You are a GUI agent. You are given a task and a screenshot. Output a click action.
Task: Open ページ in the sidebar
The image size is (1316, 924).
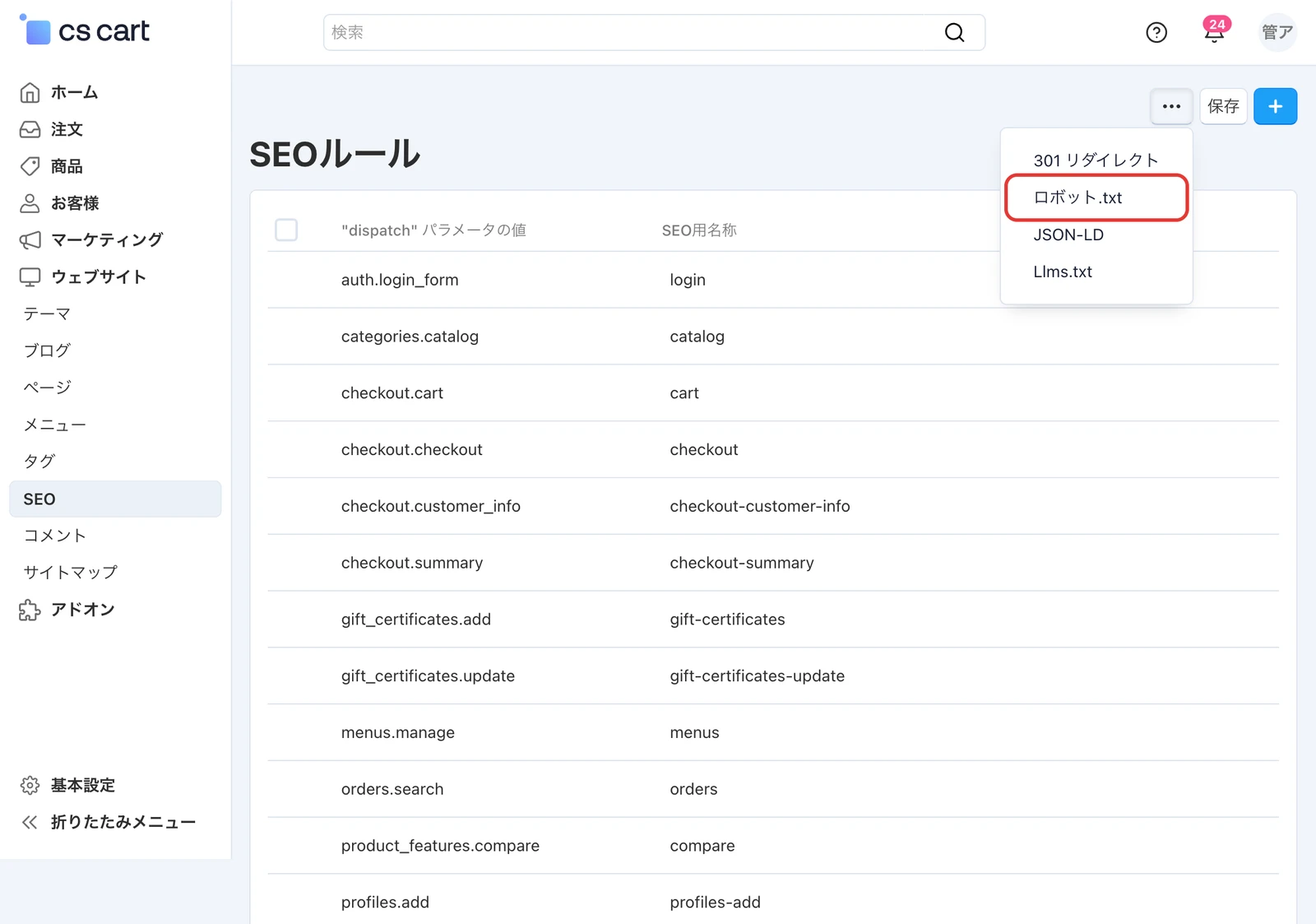[47, 388]
